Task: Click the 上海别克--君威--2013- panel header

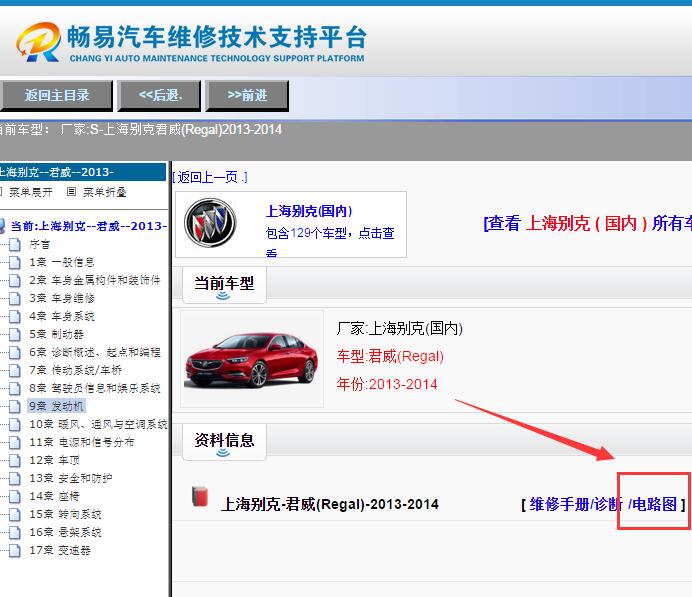Action: point(83,172)
